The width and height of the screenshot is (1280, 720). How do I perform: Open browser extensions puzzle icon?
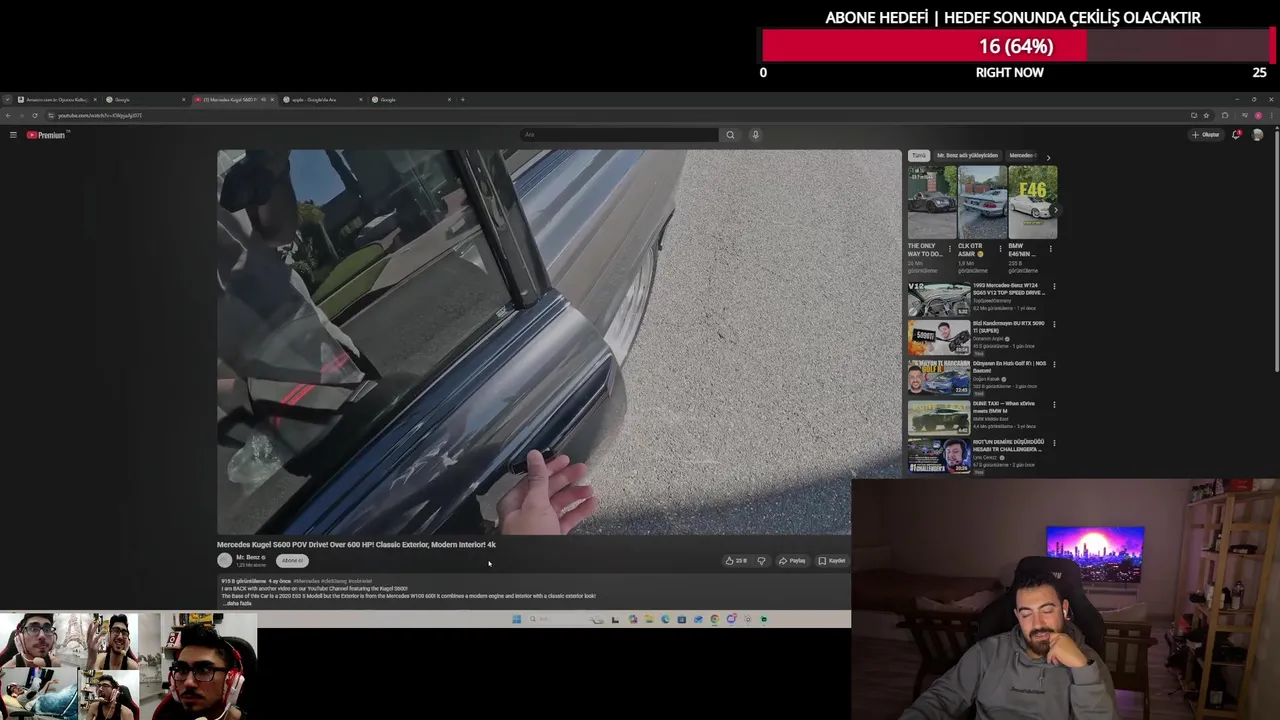click(1226, 115)
